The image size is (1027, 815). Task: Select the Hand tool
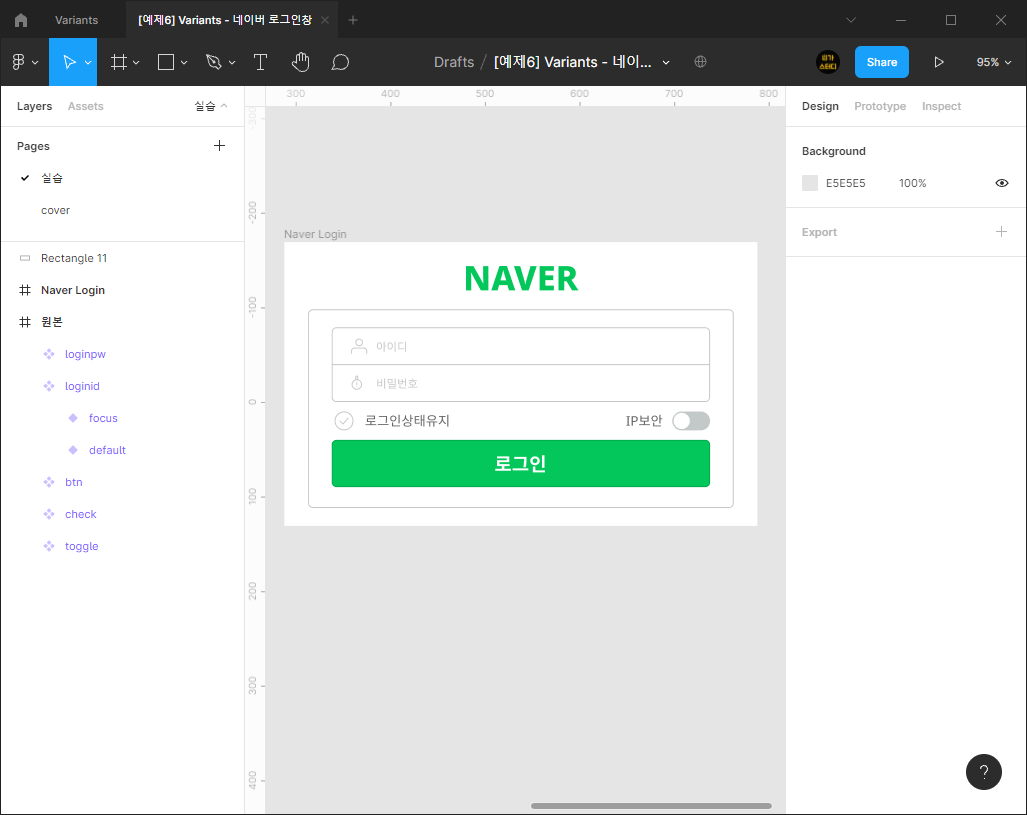(300, 62)
